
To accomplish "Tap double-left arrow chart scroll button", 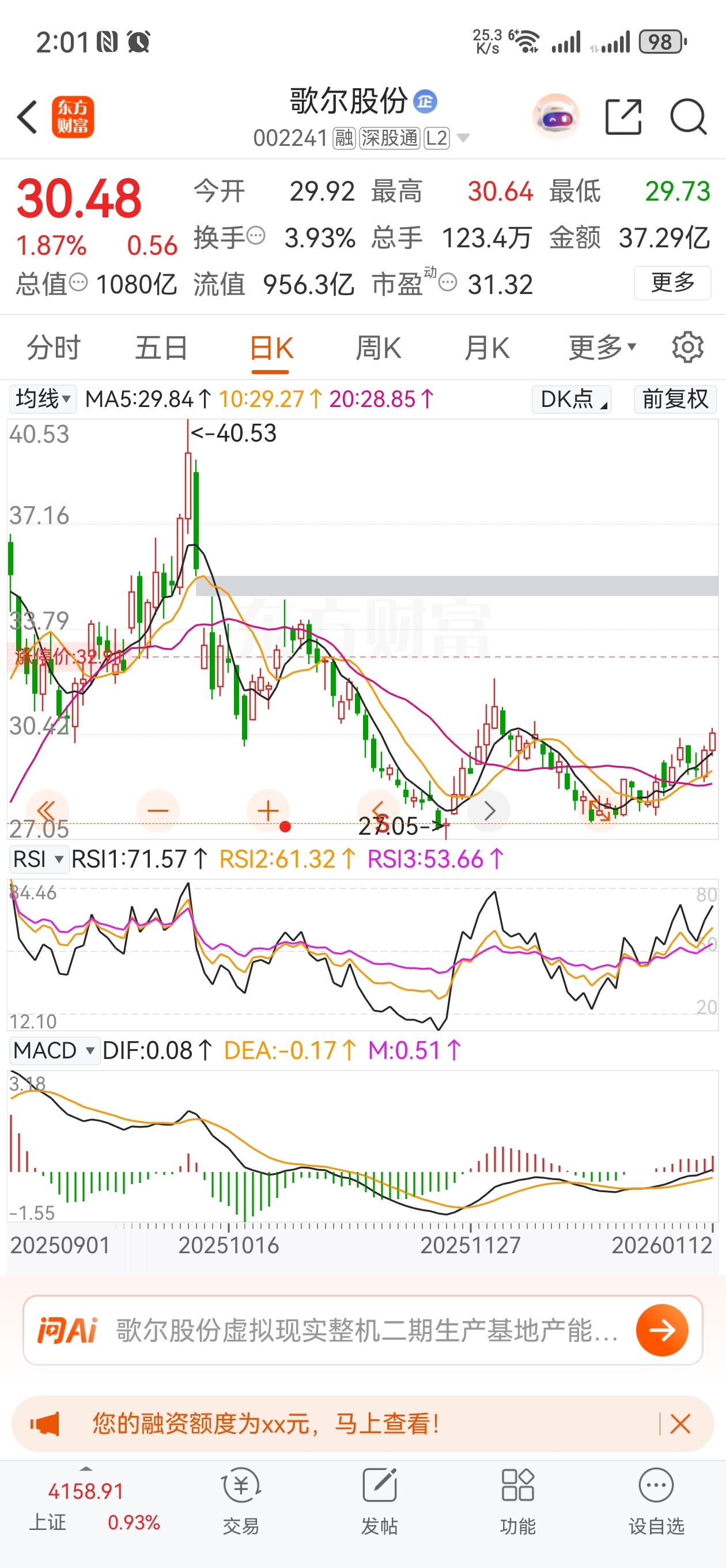I will click(47, 810).
